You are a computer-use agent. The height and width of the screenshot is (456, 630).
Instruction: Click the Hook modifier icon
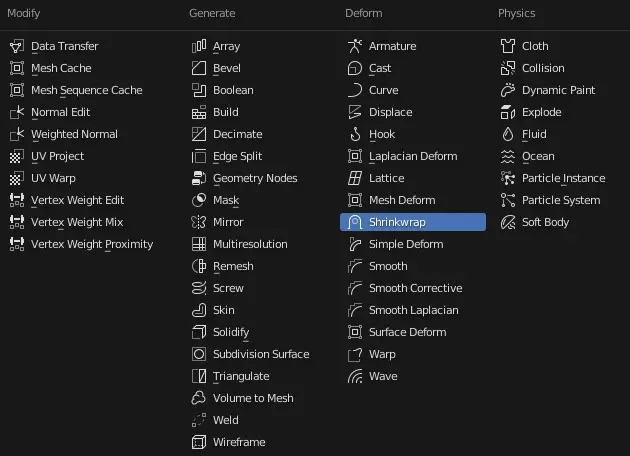click(355, 134)
